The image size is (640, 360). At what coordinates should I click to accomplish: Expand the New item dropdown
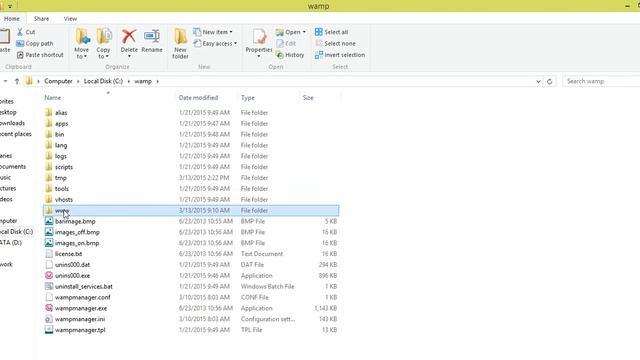point(231,32)
